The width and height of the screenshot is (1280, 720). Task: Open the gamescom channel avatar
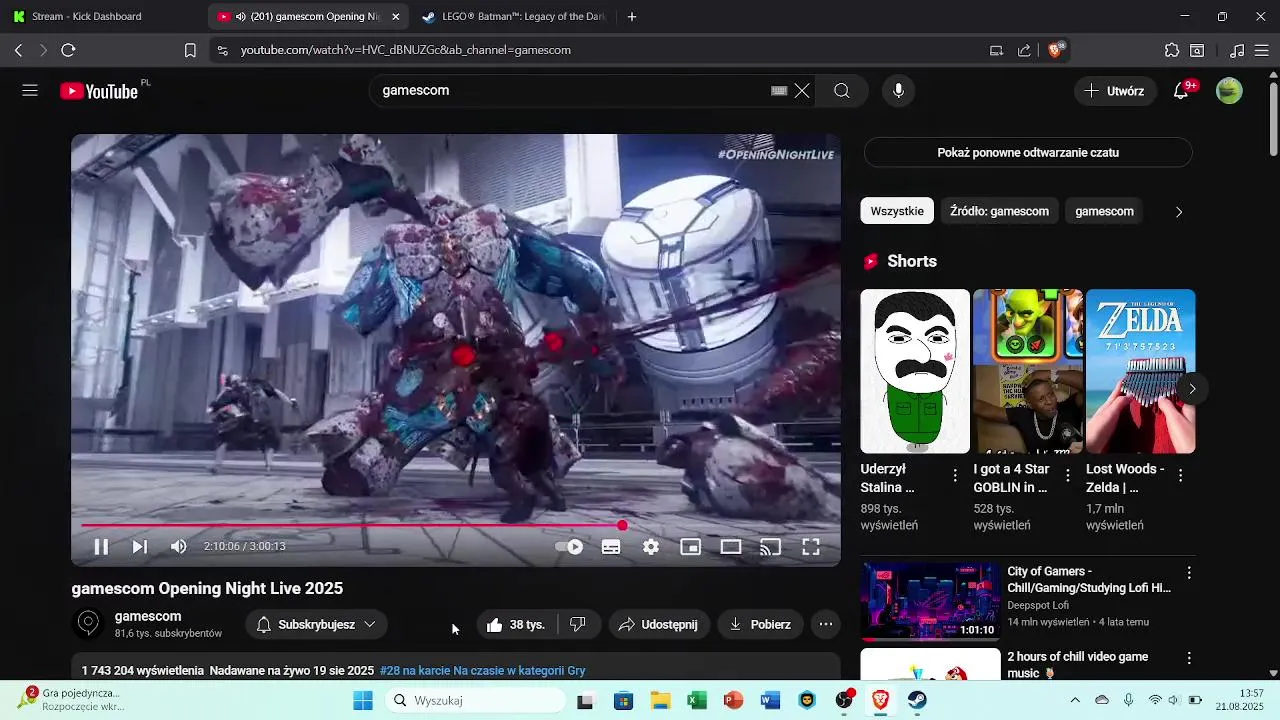(89, 624)
